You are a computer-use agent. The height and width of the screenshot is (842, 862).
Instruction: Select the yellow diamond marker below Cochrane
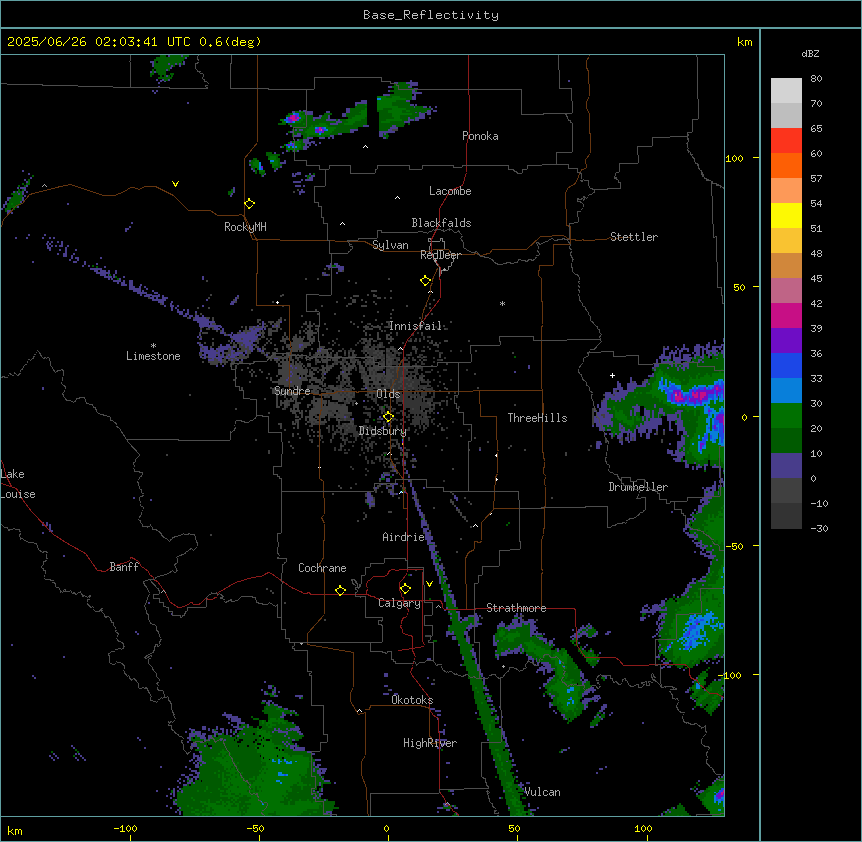pos(340,590)
